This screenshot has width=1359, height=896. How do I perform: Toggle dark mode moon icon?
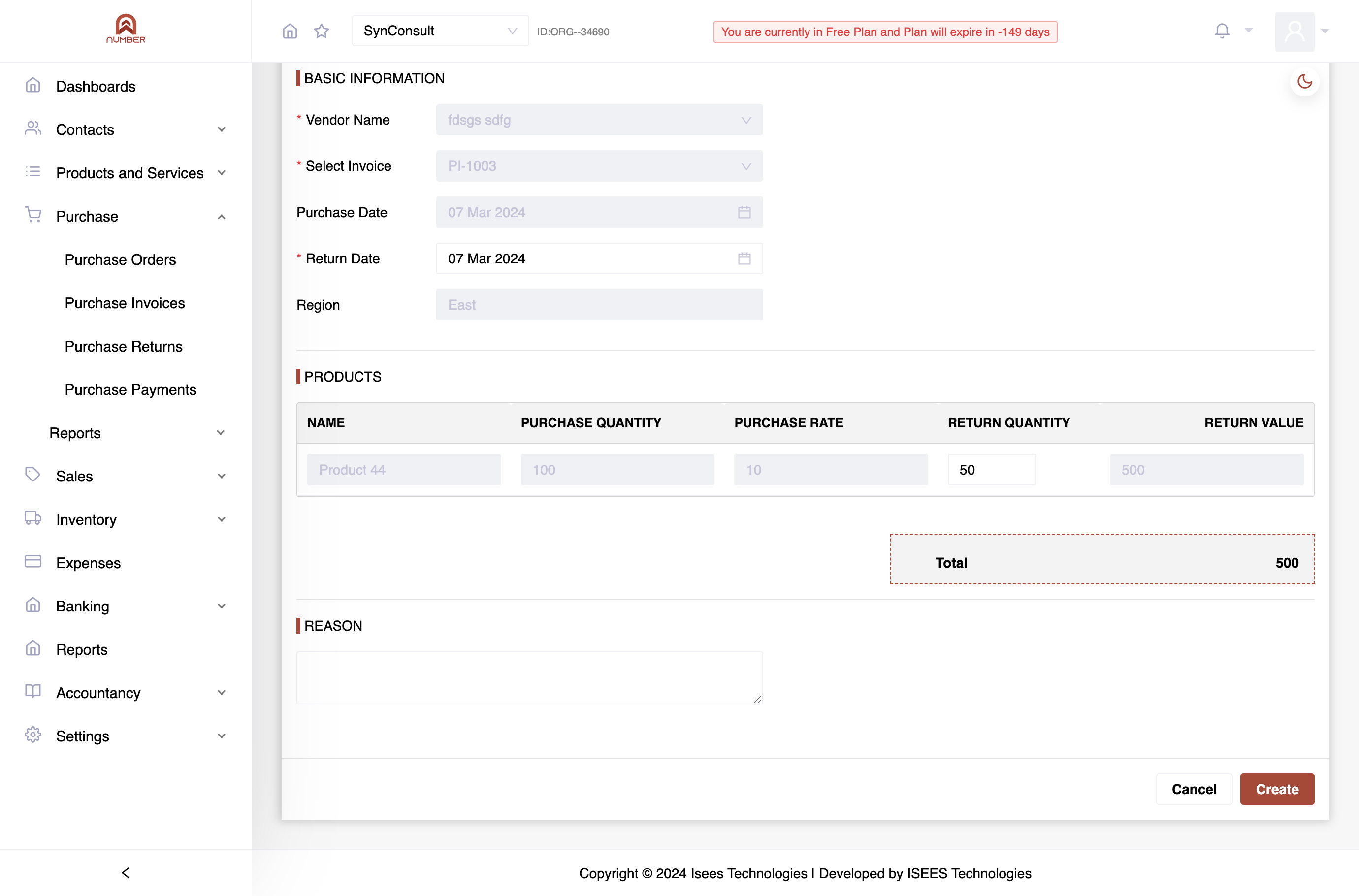(1305, 82)
